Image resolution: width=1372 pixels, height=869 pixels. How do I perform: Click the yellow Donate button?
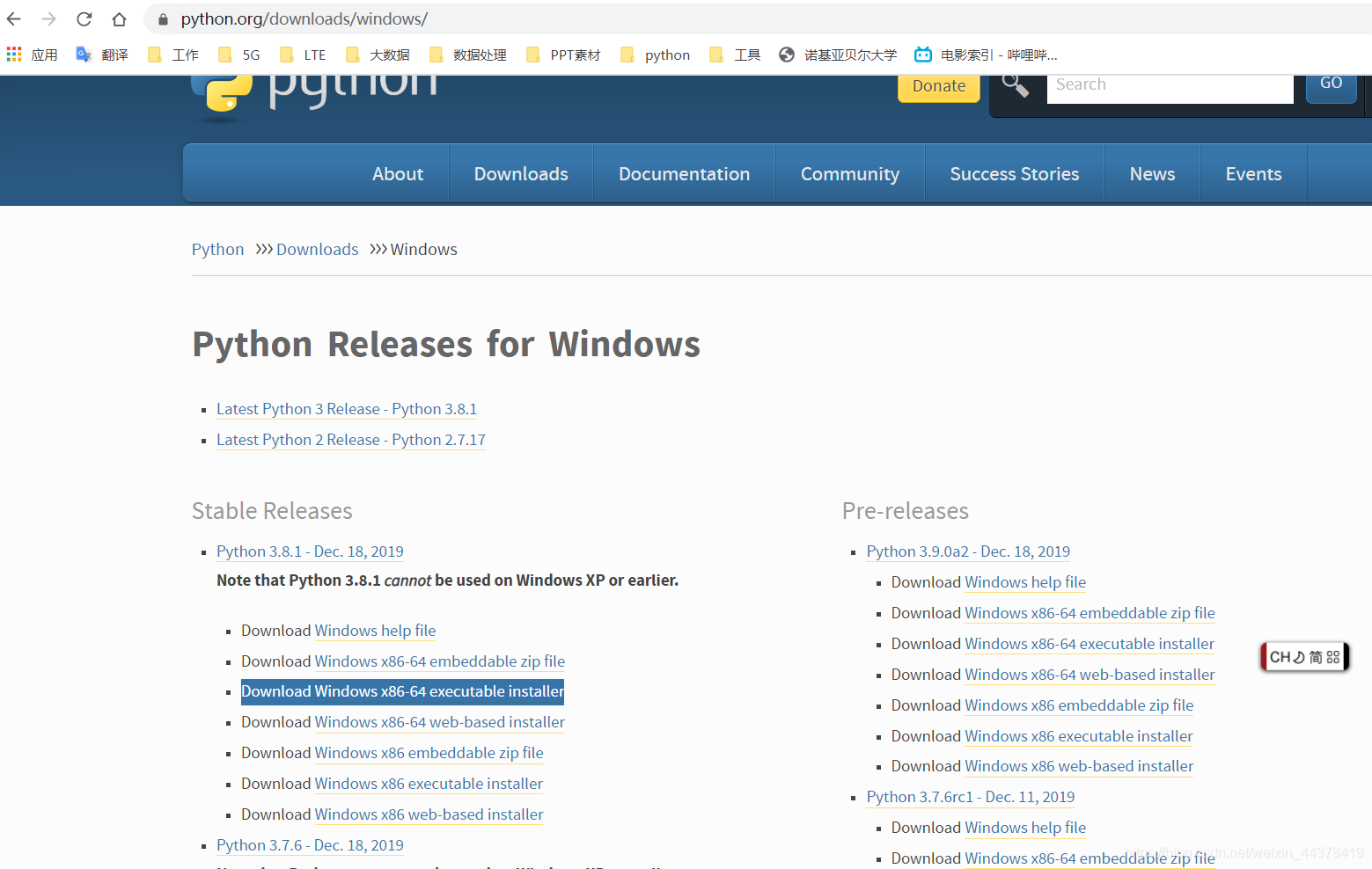click(x=939, y=87)
